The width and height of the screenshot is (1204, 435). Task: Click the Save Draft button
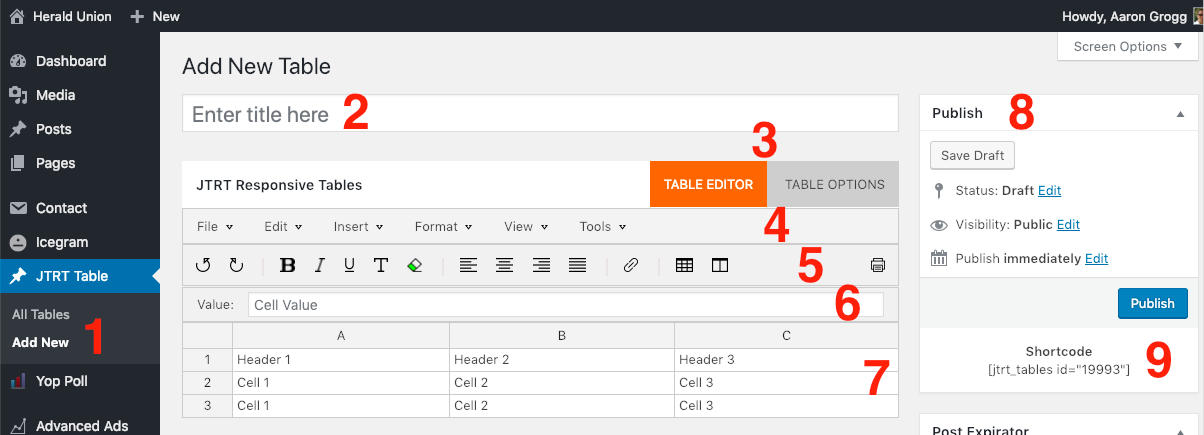tap(973, 155)
